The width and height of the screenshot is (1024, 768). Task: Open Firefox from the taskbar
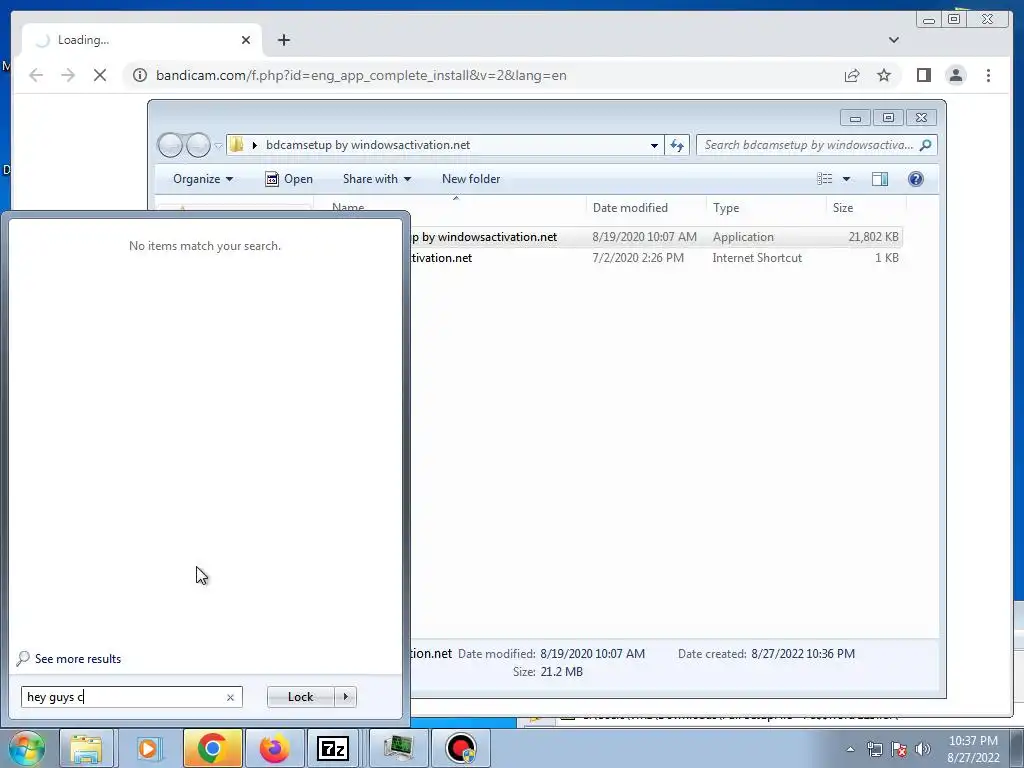coord(274,748)
